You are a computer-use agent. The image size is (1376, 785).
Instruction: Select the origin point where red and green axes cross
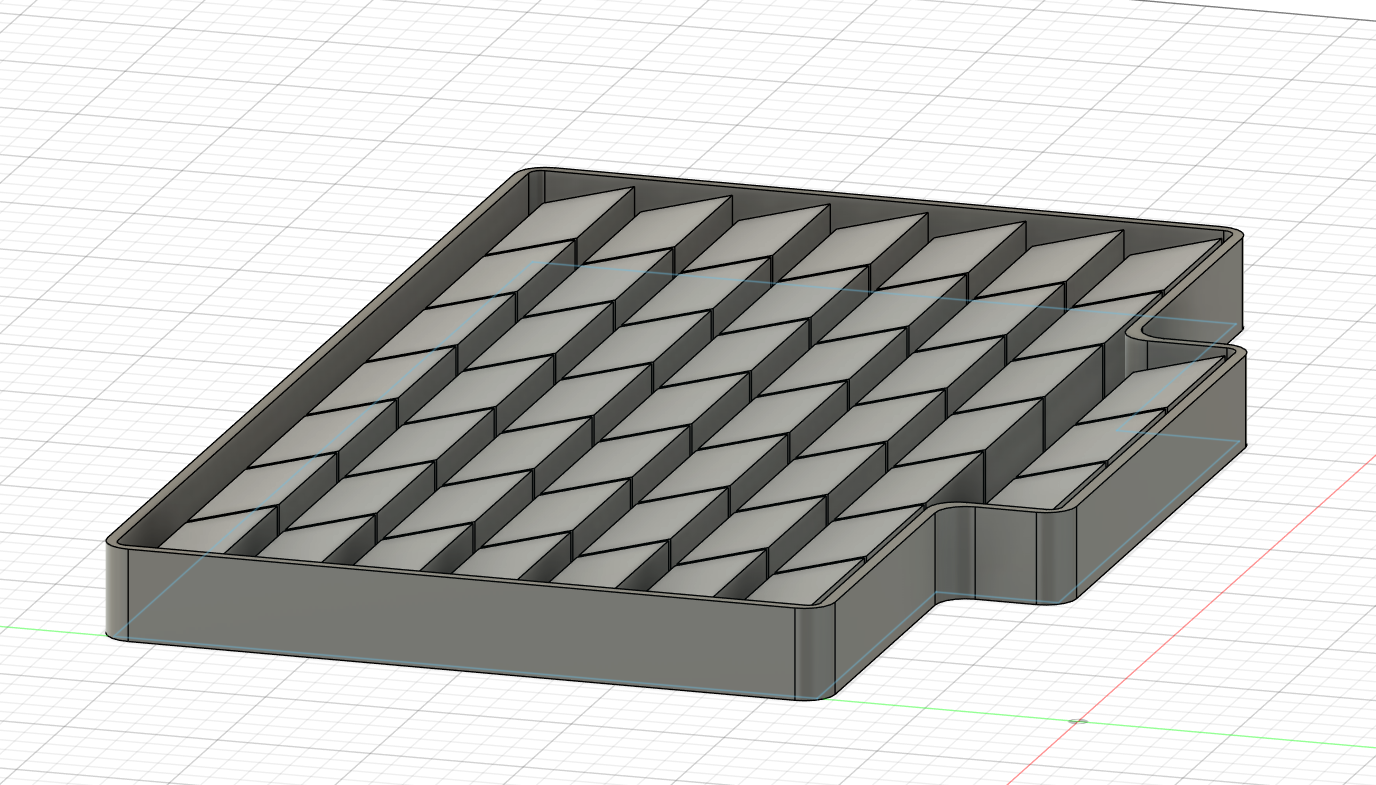[1077, 721]
